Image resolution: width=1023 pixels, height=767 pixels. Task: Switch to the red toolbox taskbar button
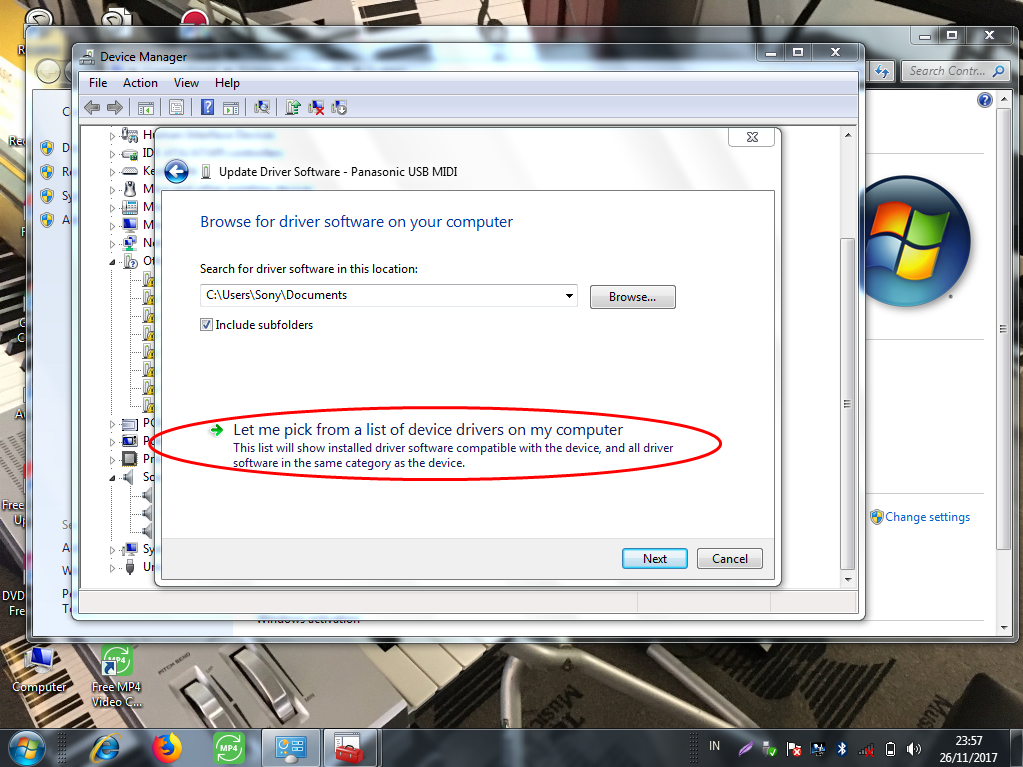[350, 748]
